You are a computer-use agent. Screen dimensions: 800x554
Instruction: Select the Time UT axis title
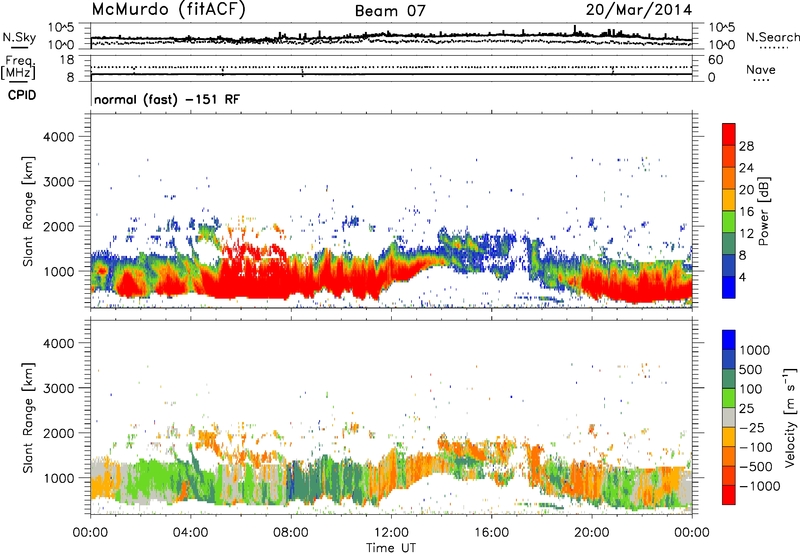point(391,548)
